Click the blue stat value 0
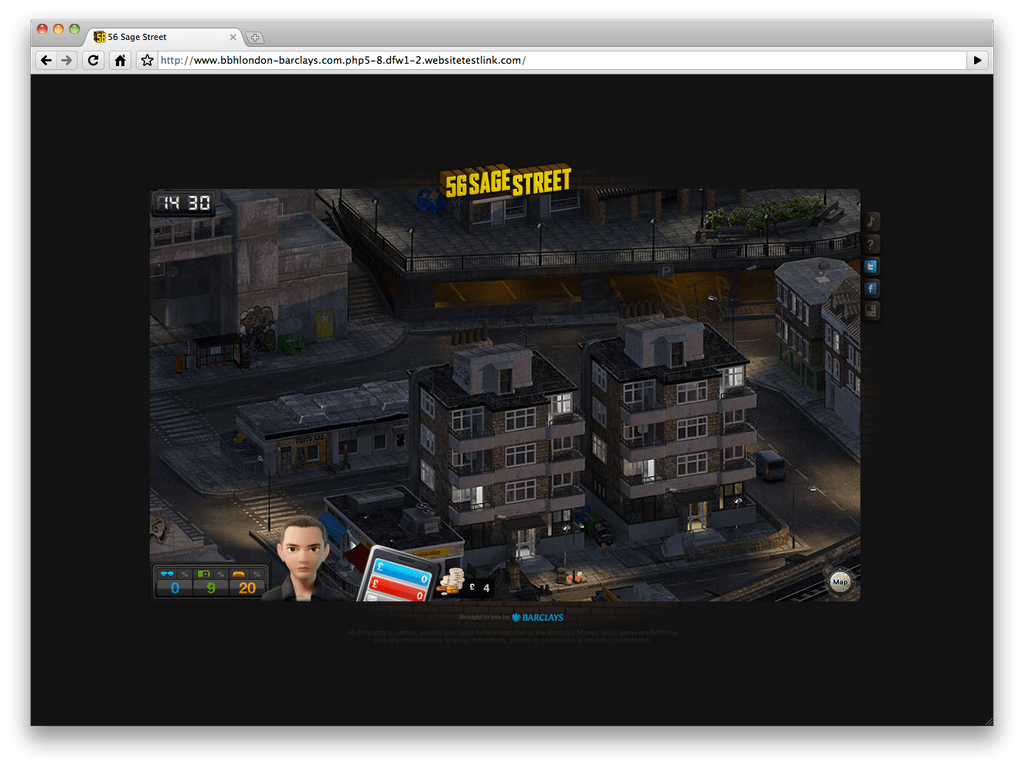1024x768 pixels. [175, 588]
